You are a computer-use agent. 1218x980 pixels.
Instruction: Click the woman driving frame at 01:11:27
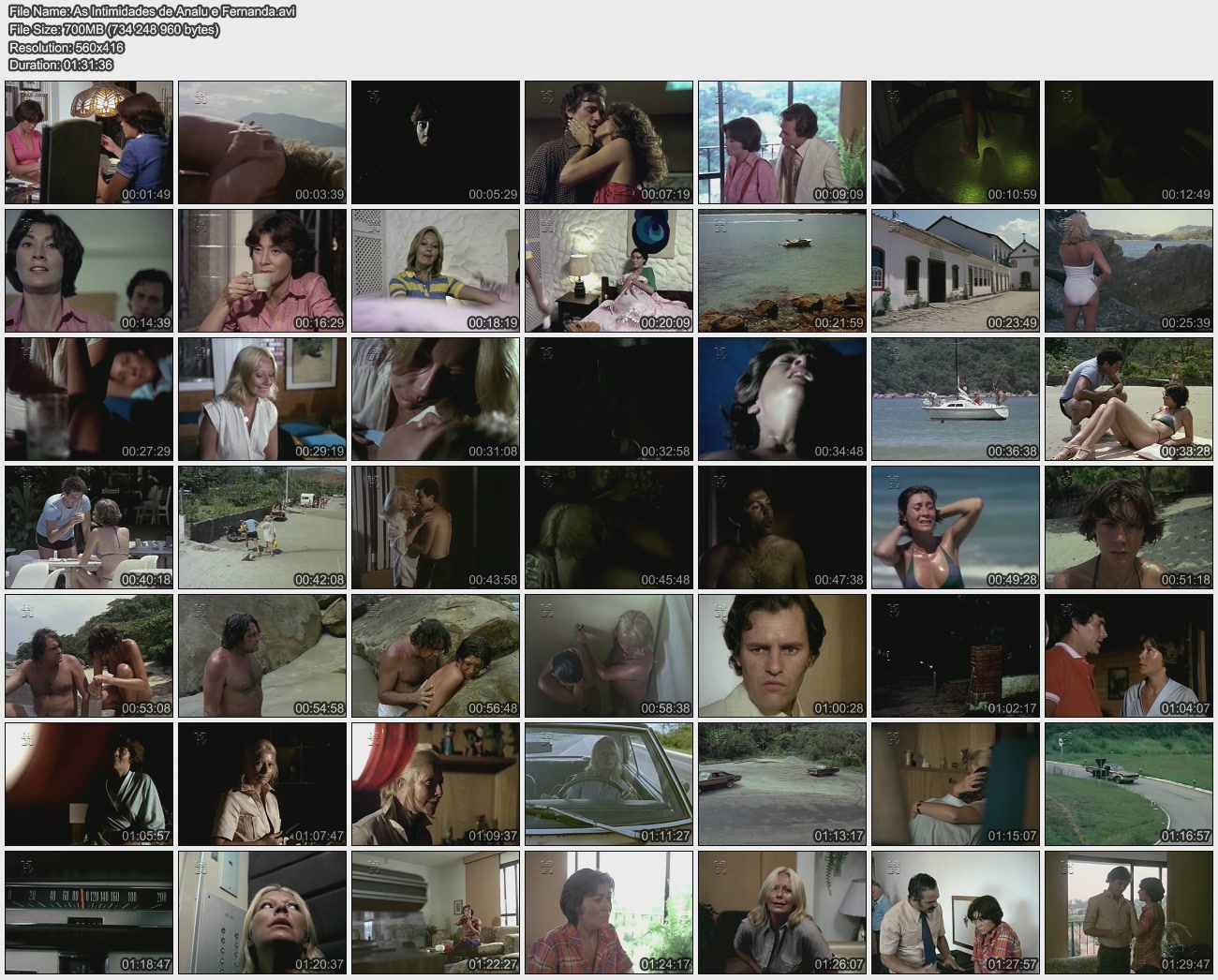point(609,784)
